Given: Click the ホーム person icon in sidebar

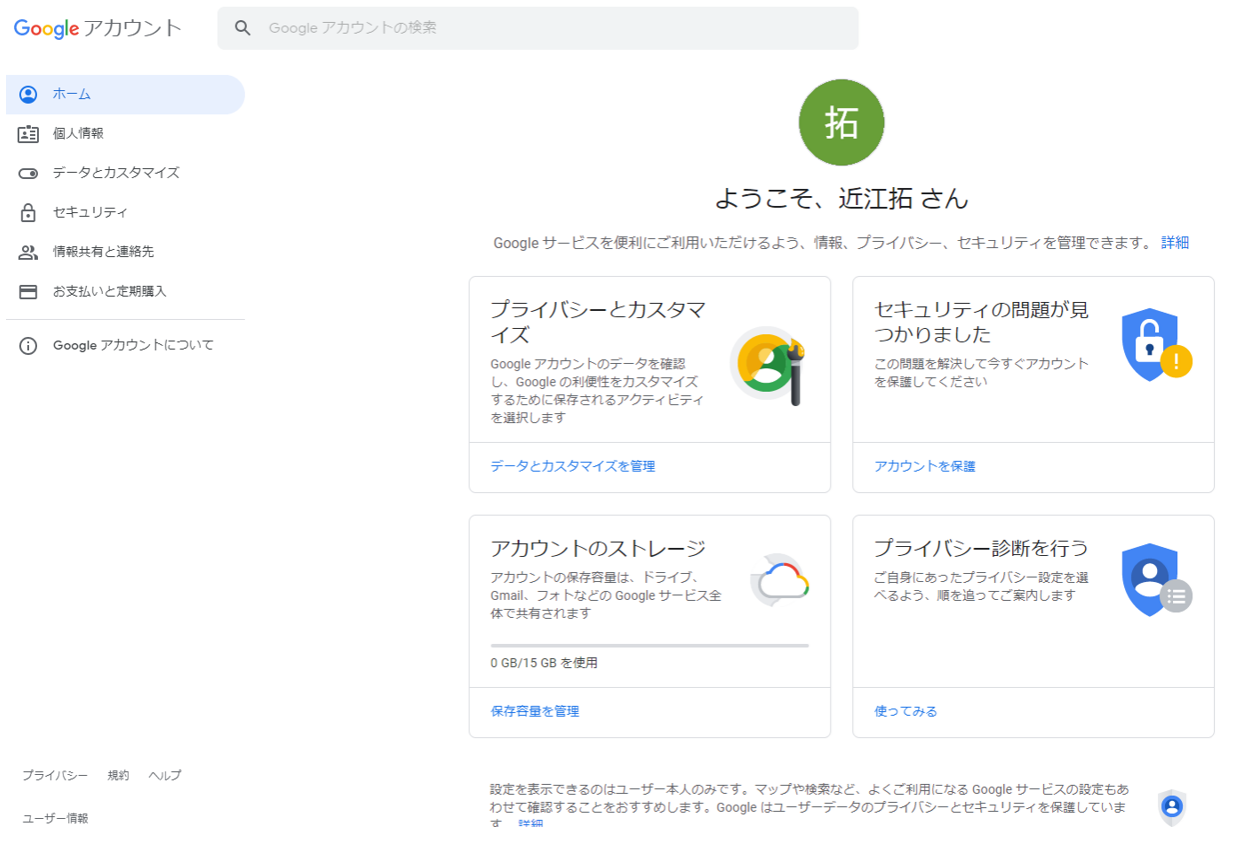Looking at the screenshot, I should 28,94.
